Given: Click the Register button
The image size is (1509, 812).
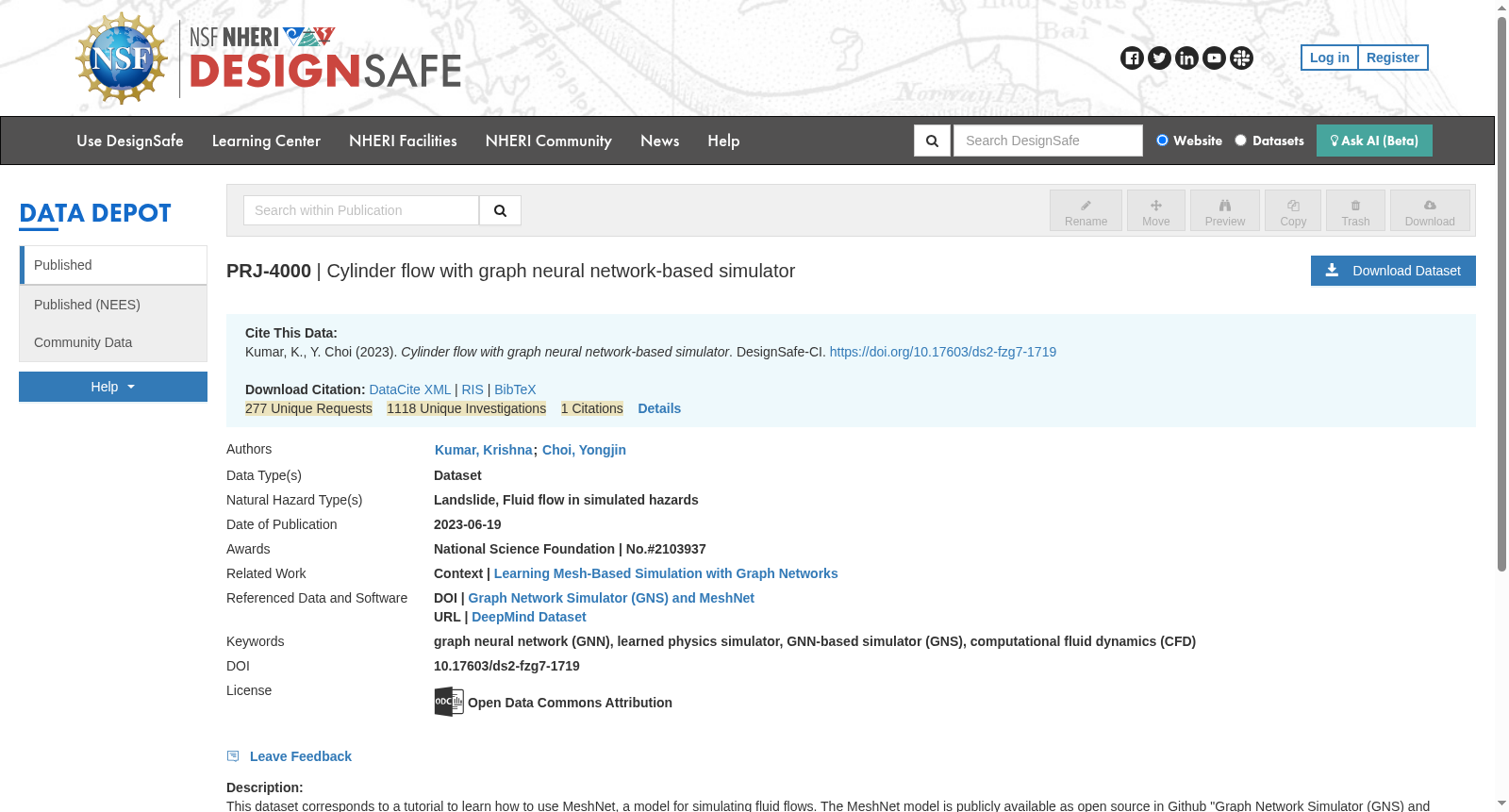Looking at the screenshot, I should pos(1393,58).
